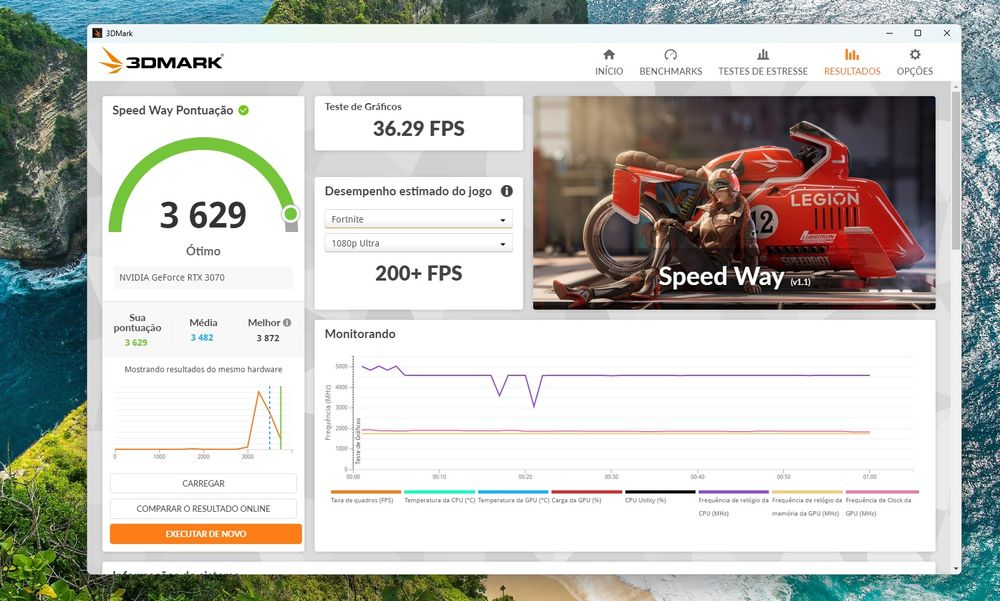Viewport: 1000px width, 601px height.
Task: Open the Fortnite game dropdown
Action: pyautogui.click(x=418, y=219)
